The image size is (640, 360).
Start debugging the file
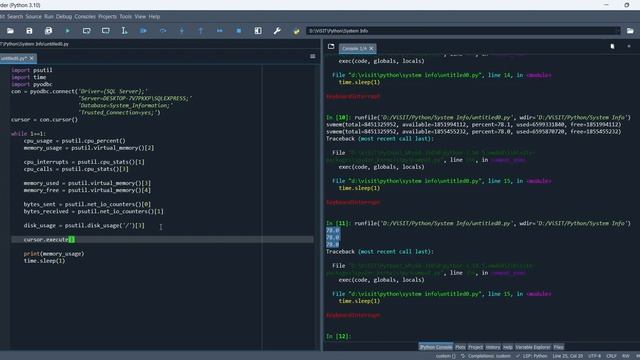coord(143,31)
